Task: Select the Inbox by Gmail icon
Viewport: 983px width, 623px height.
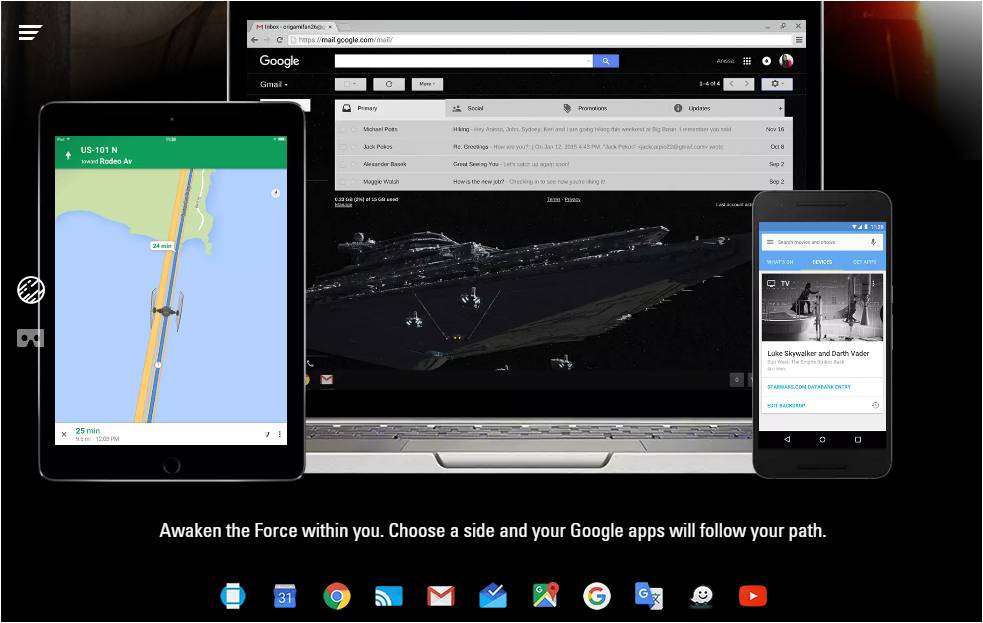Action: (493, 595)
